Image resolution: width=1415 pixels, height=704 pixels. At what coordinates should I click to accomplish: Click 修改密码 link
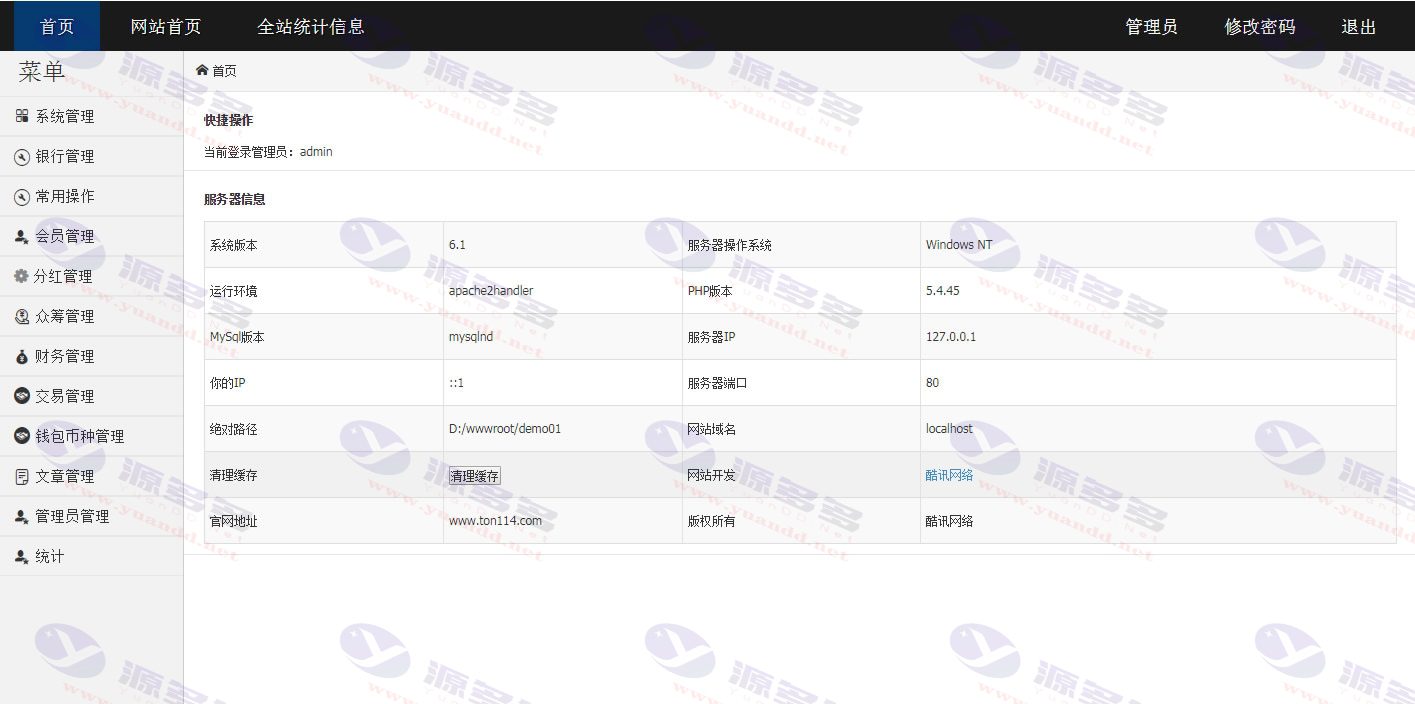tap(1259, 27)
